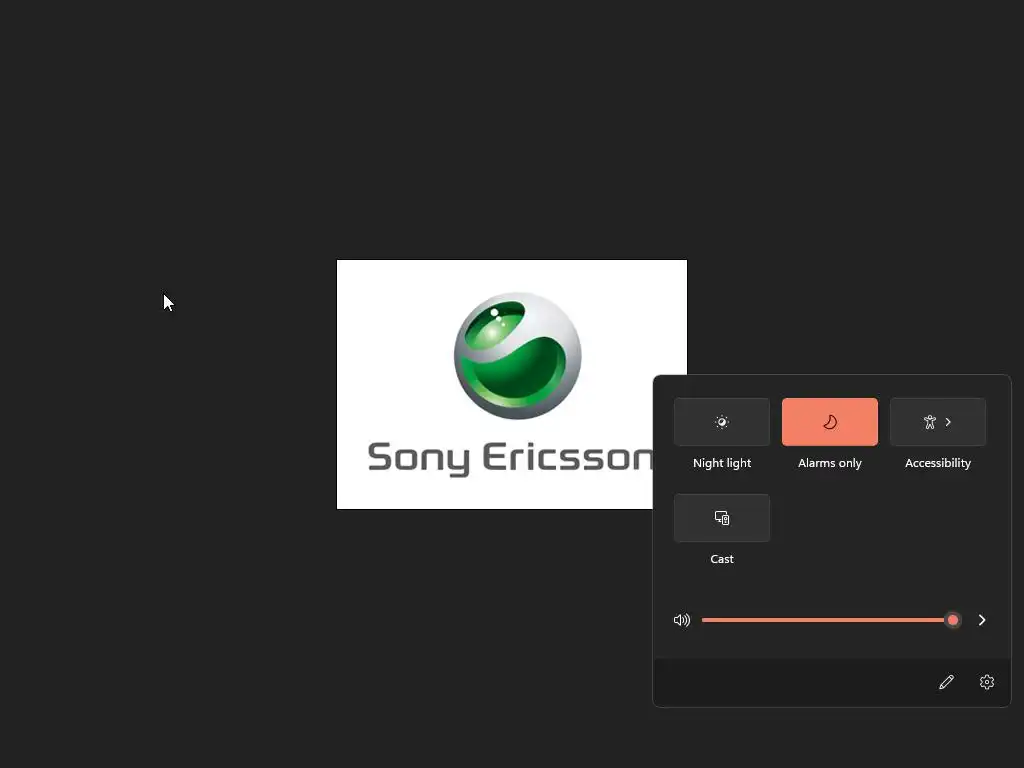
Task: Expand sound output options chevron
Action: 982,620
